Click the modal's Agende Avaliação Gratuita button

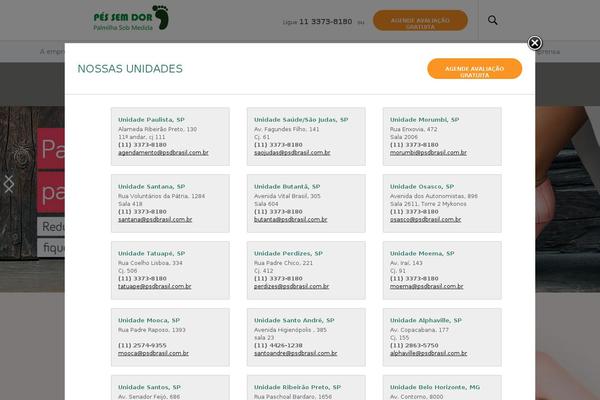(474, 69)
